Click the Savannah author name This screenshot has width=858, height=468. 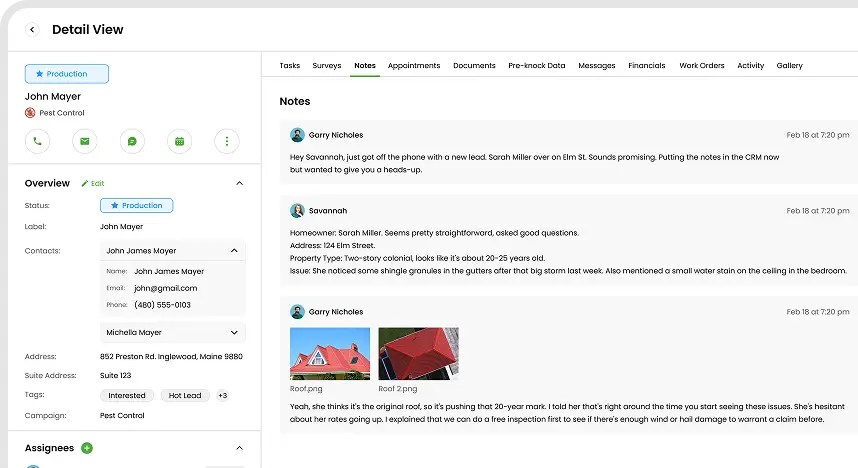click(x=328, y=211)
